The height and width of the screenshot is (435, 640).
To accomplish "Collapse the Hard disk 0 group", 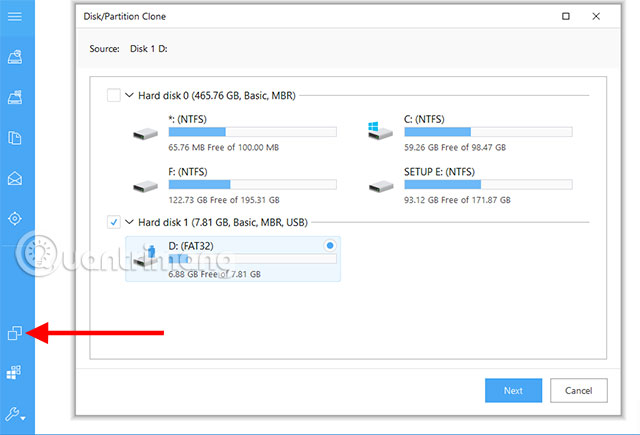I will [x=129, y=95].
